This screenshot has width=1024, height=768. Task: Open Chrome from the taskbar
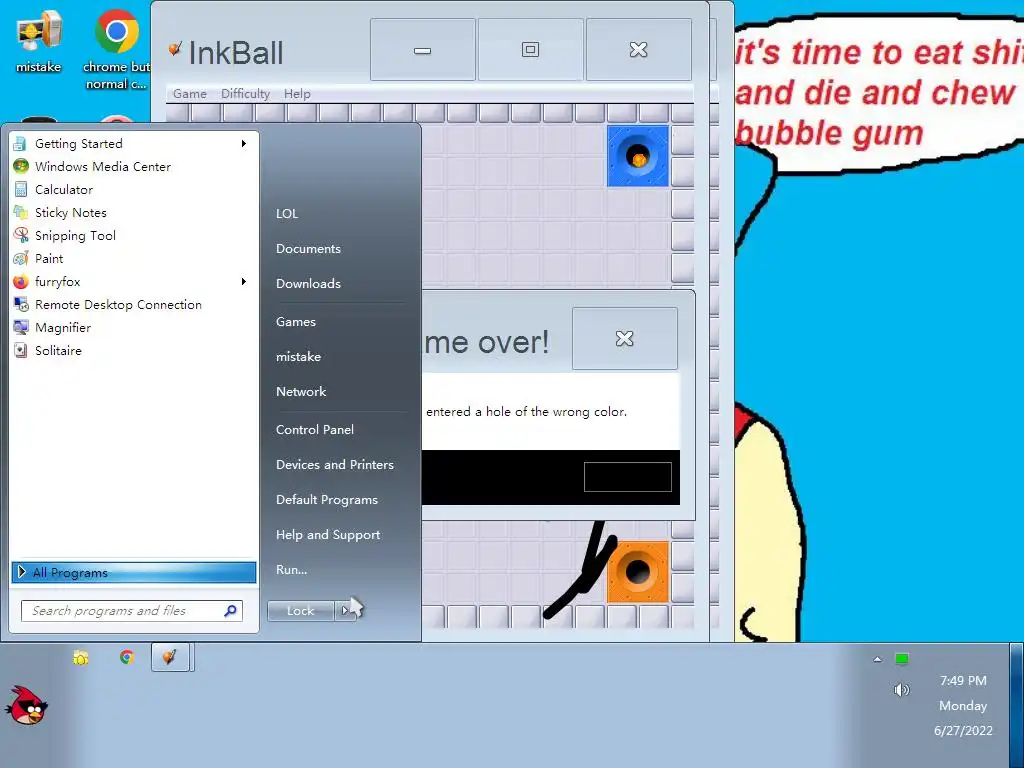[x=127, y=657]
